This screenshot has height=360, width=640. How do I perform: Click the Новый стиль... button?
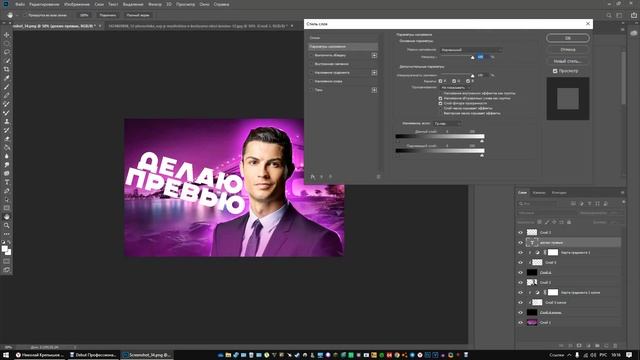coord(568,61)
